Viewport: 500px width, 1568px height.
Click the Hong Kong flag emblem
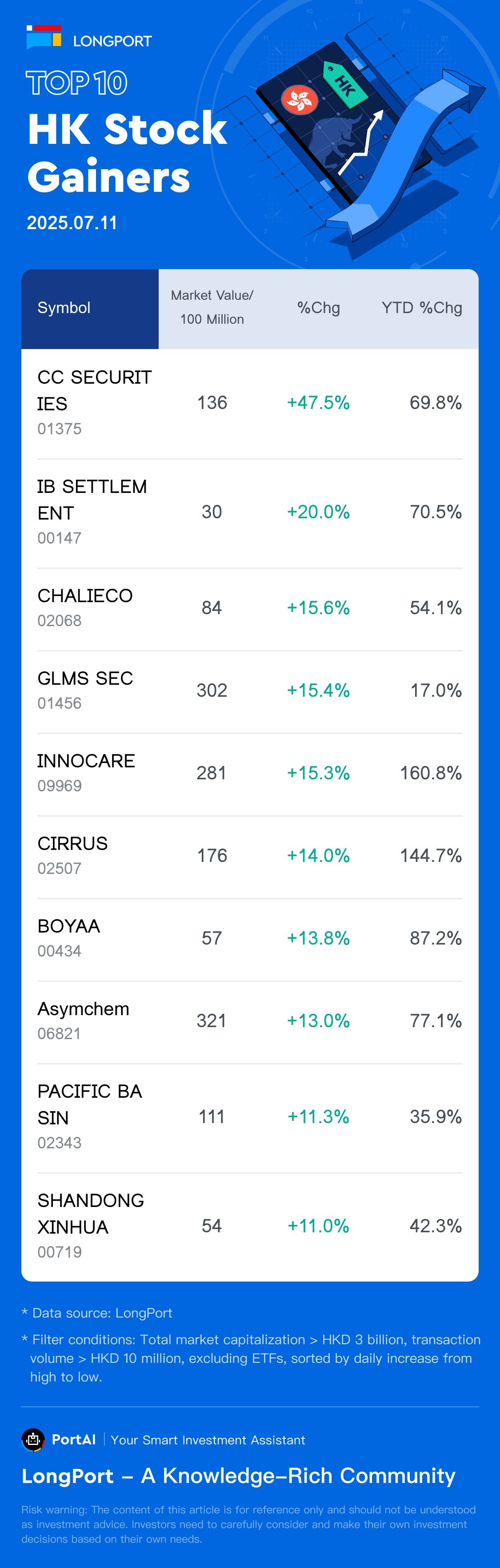pyautogui.click(x=300, y=99)
